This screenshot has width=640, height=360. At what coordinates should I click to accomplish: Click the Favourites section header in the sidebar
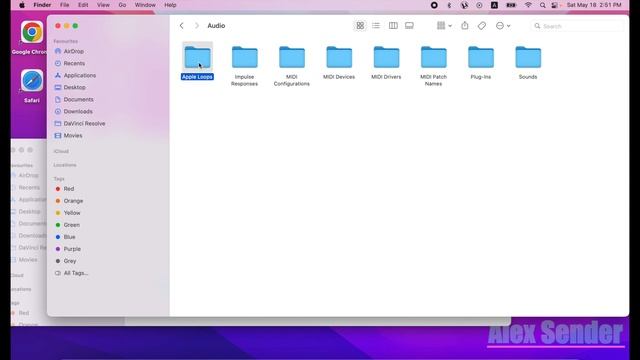coord(65,41)
